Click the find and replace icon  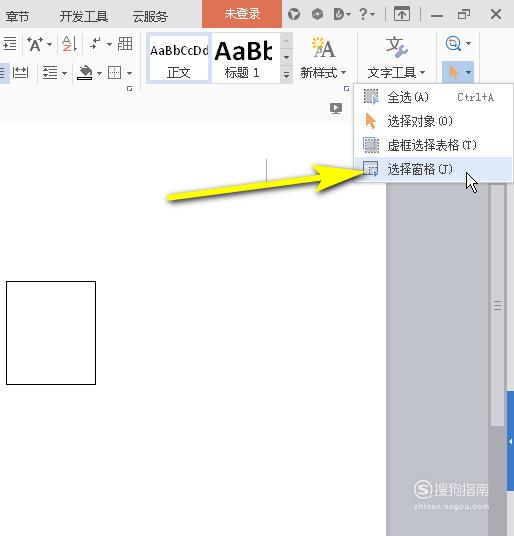click(x=454, y=43)
